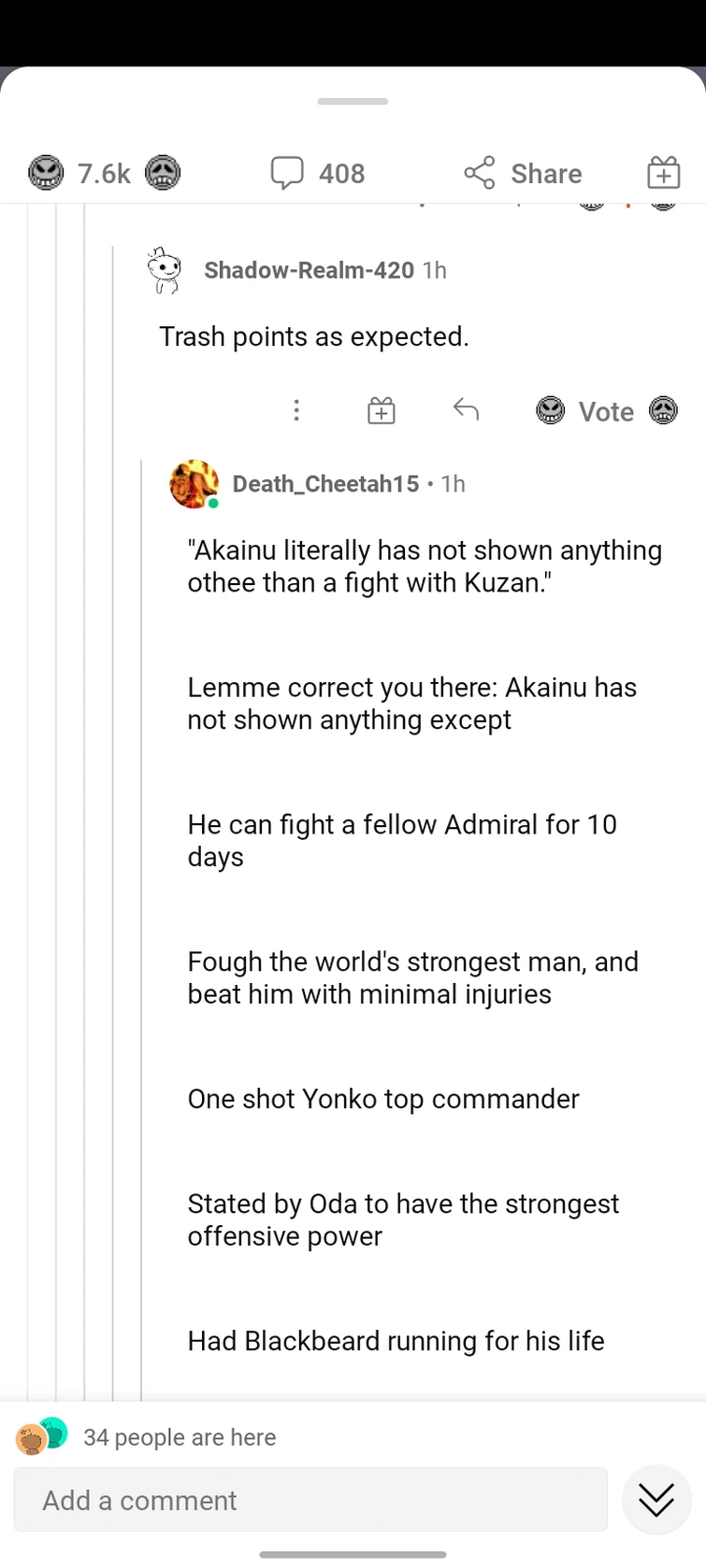Tap the Add a comment field
The width and height of the screenshot is (706, 1568).
tap(310, 1500)
